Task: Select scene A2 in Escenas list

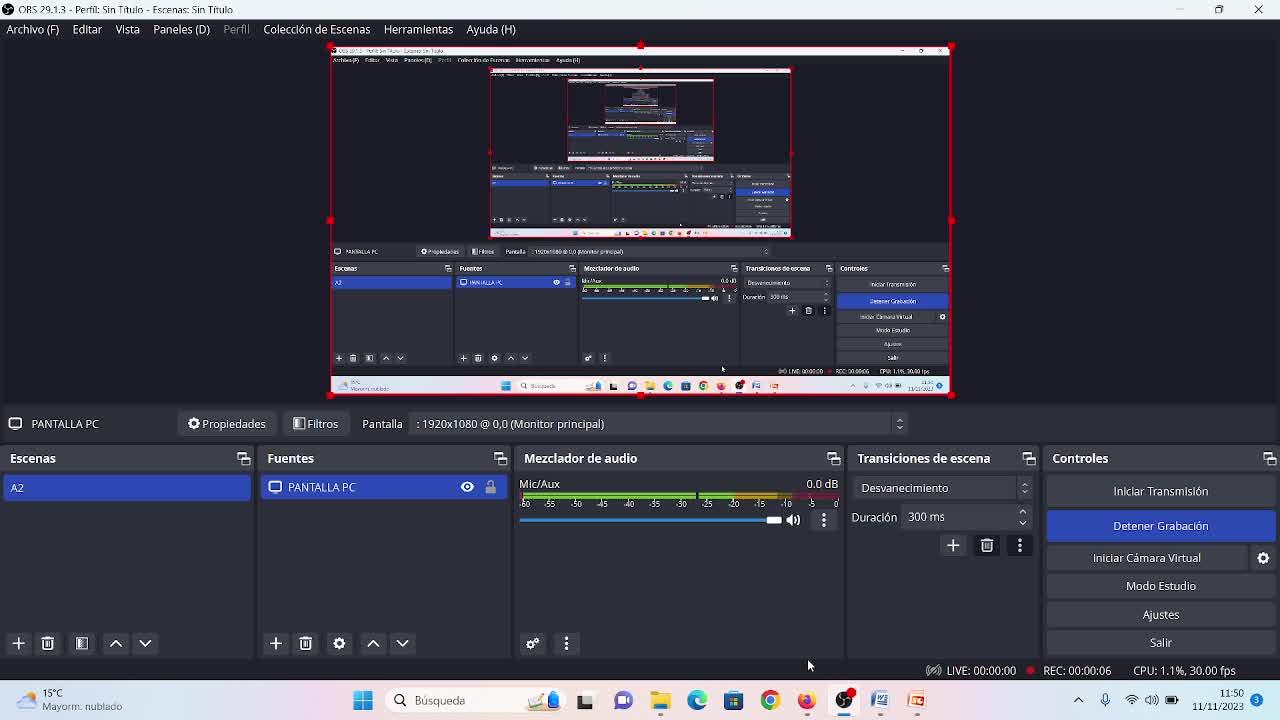Action: pyautogui.click(x=127, y=488)
